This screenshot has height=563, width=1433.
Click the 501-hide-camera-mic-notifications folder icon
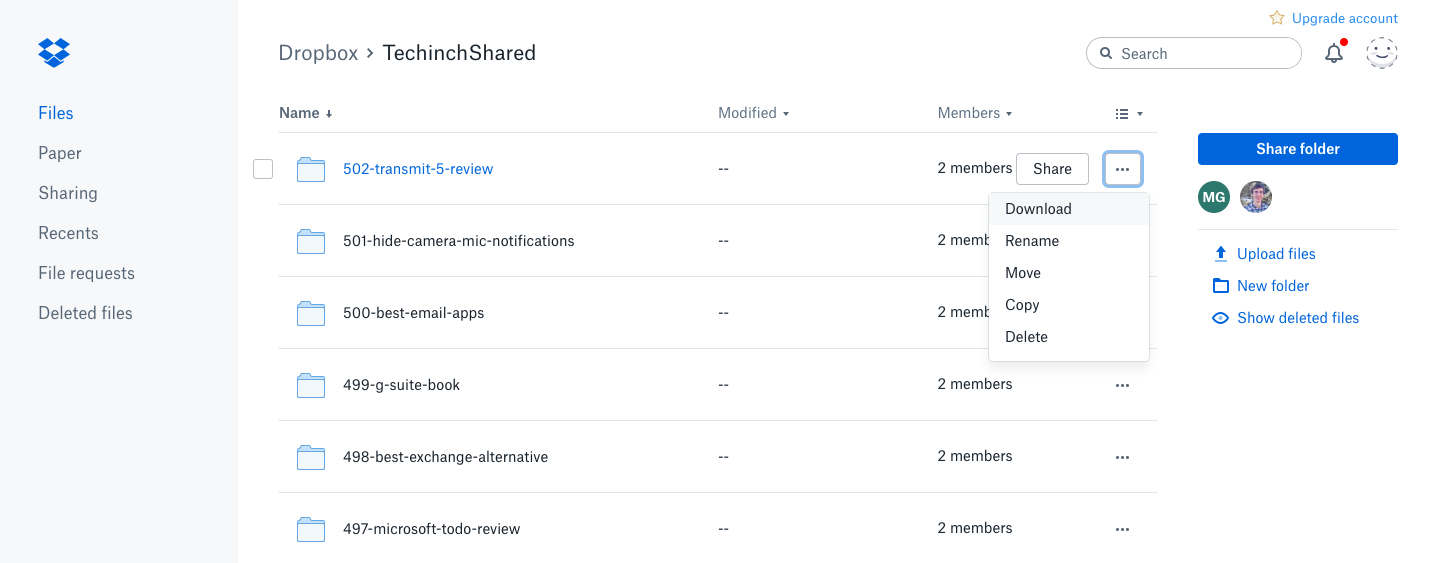coord(311,241)
